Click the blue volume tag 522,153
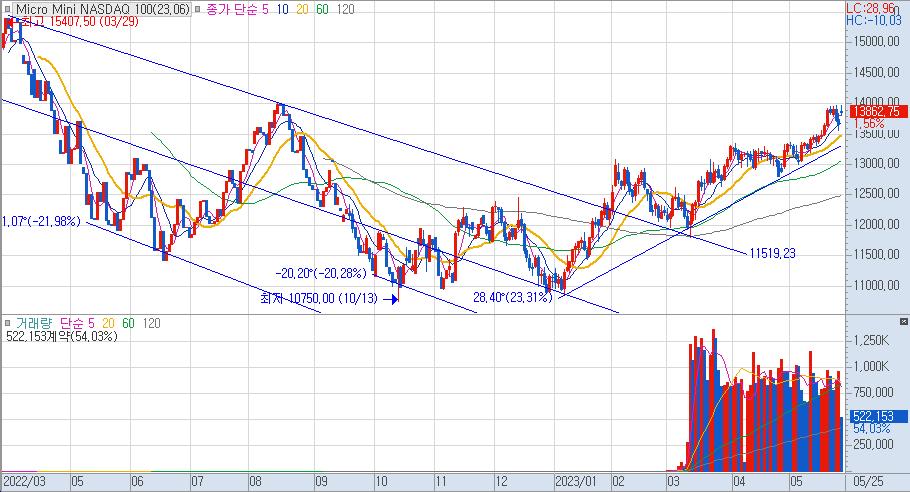The image size is (910, 492). coord(879,417)
